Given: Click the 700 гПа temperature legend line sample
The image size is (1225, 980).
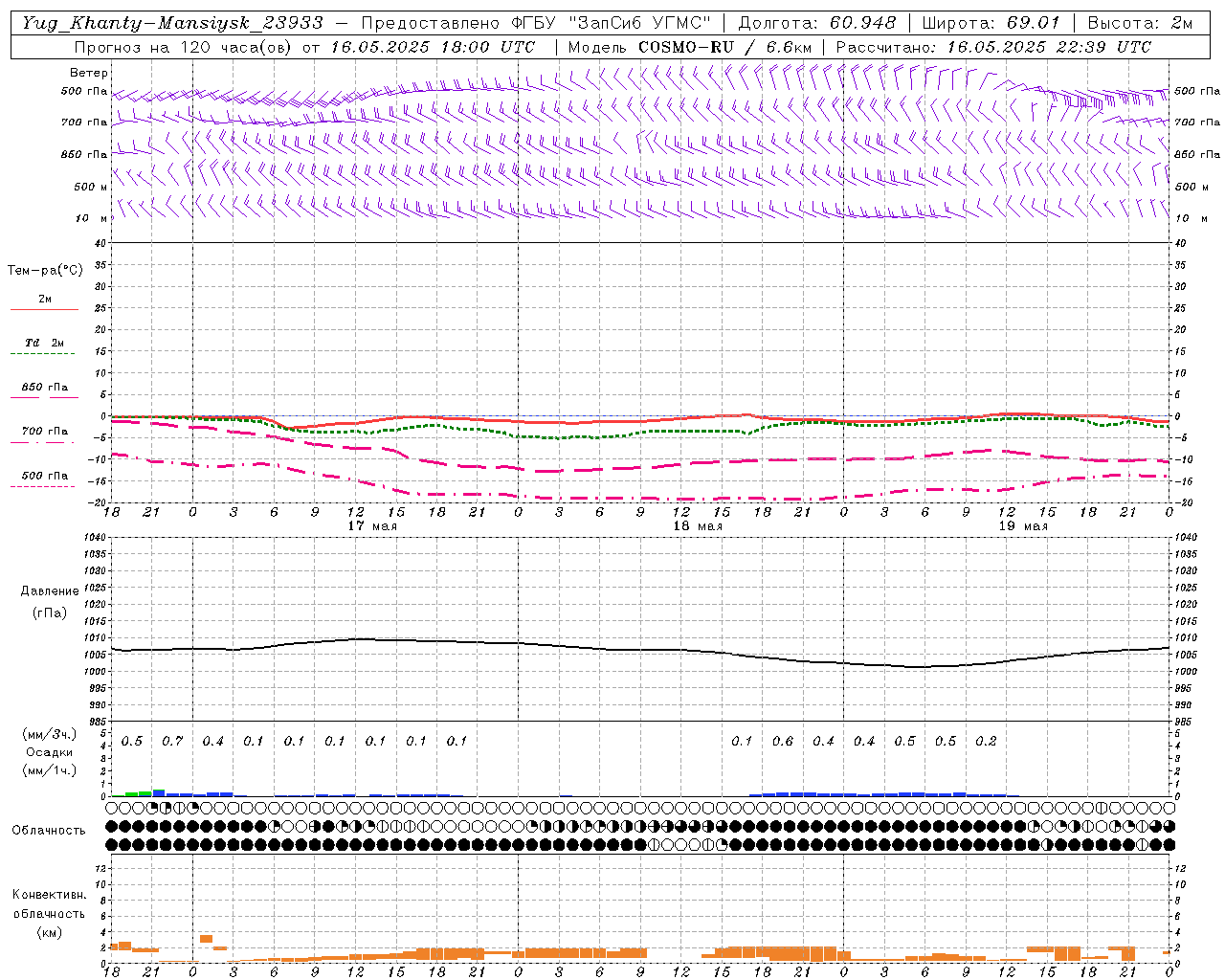Looking at the screenshot, I should pos(42,441).
